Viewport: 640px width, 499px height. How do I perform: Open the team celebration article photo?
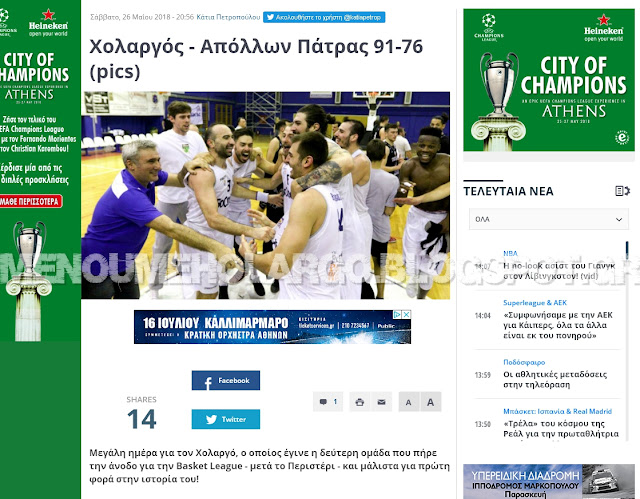click(266, 195)
